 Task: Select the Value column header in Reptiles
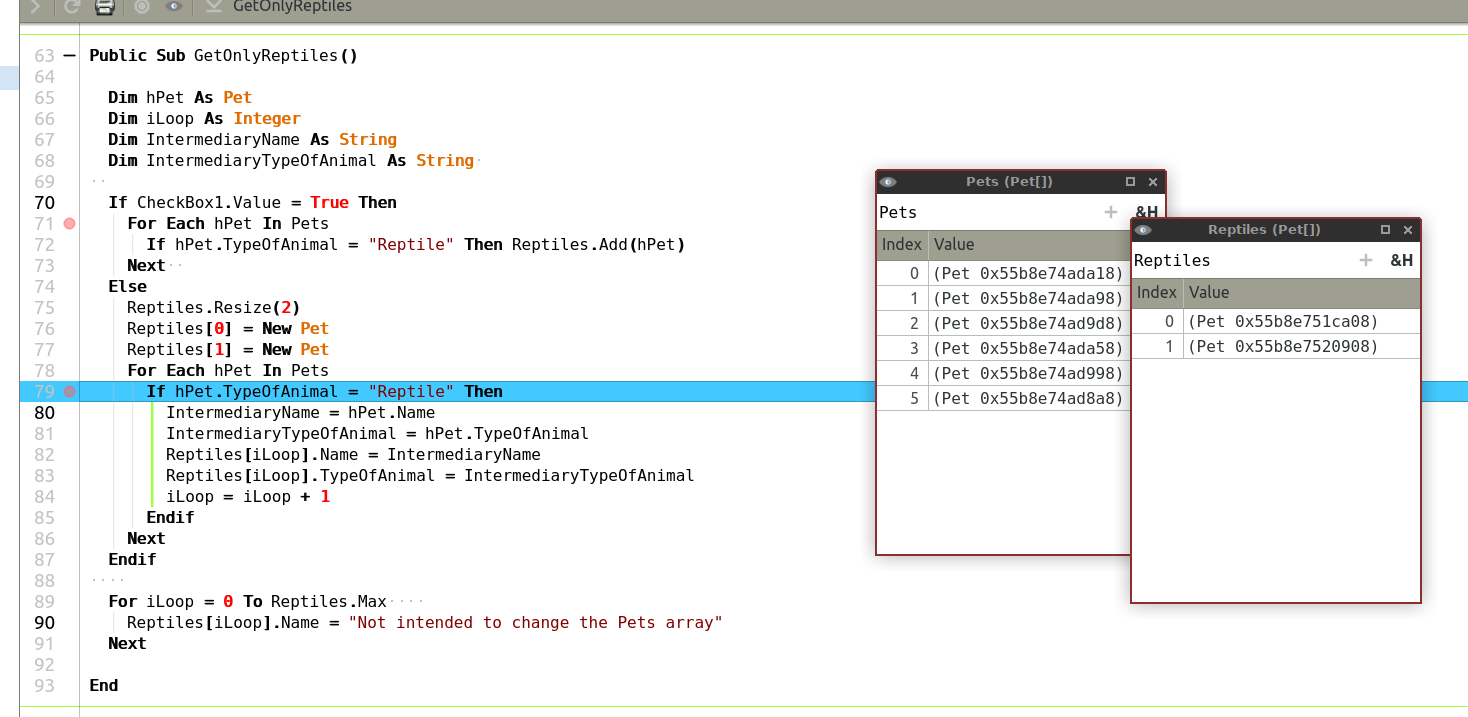tap(1300, 293)
